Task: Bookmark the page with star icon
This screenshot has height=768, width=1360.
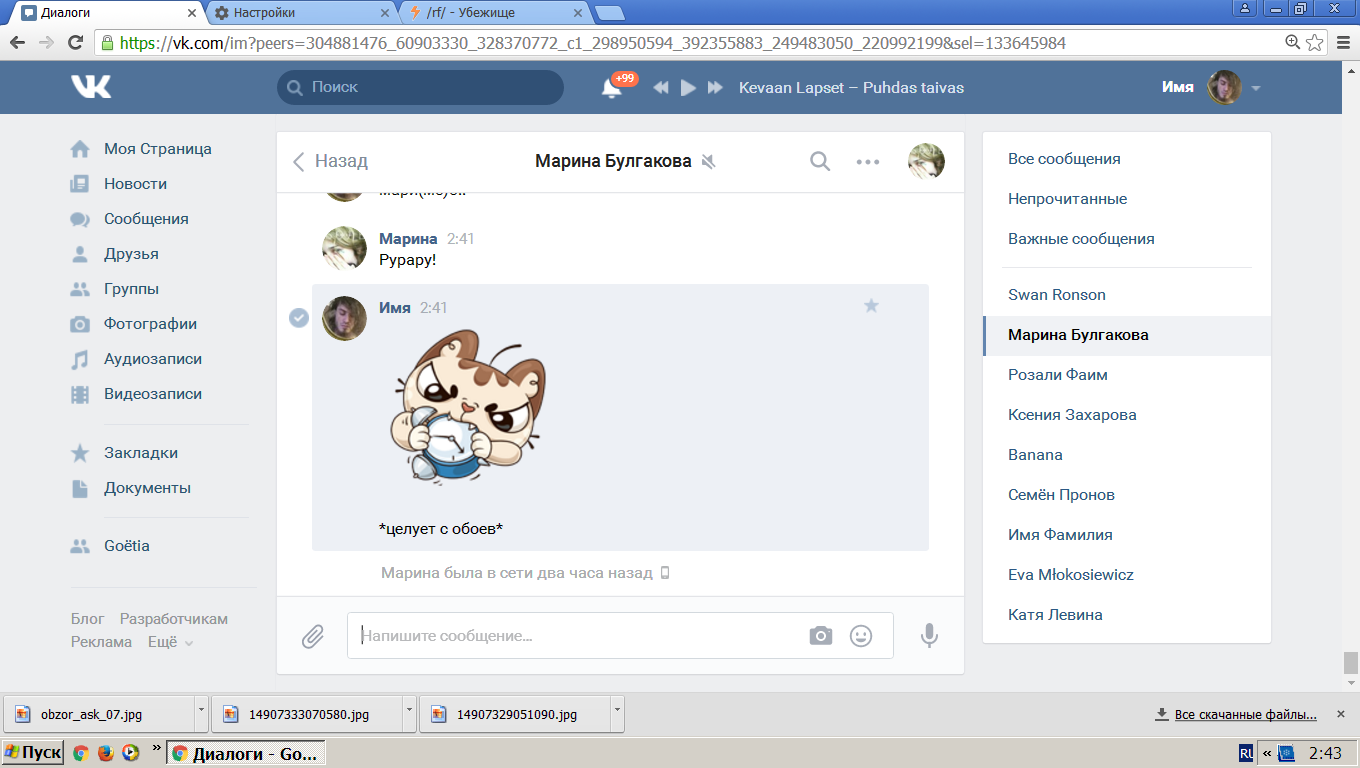Action: 1315,43
